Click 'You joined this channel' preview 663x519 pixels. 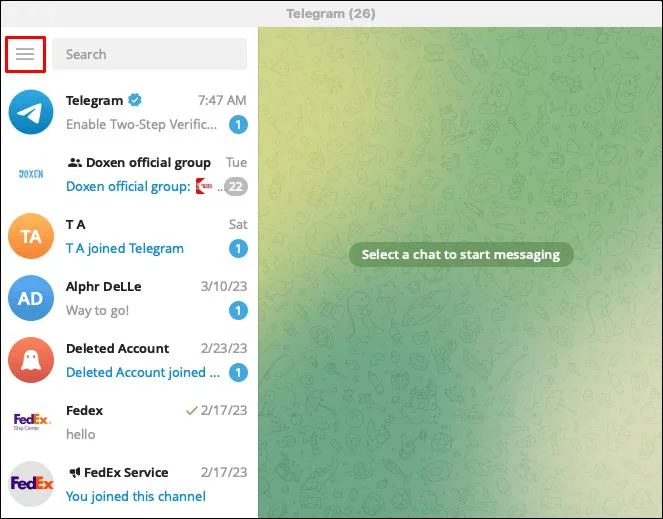pos(136,497)
